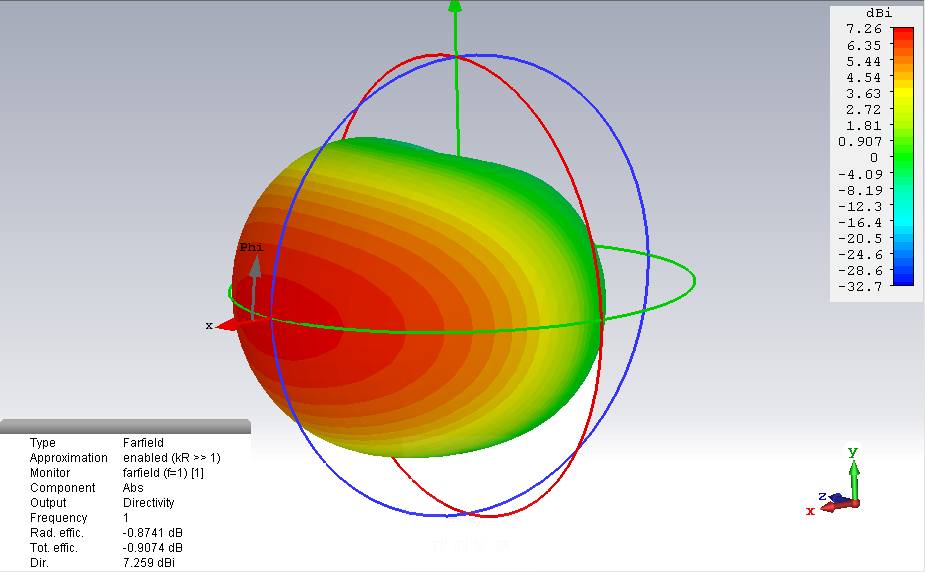Click the dark blue bottom of the color scale
The height and width of the screenshot is (572, 925).
903,281
